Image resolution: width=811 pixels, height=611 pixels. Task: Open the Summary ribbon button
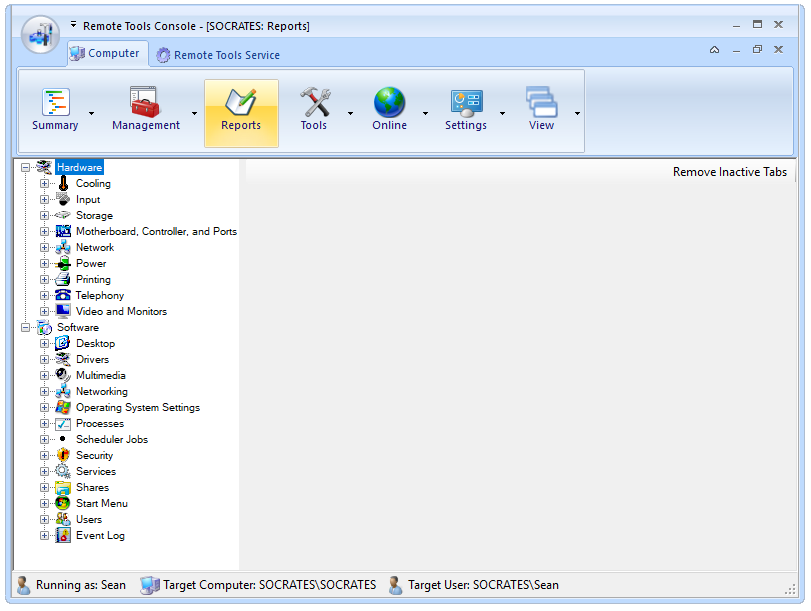[x=55, y=110]
